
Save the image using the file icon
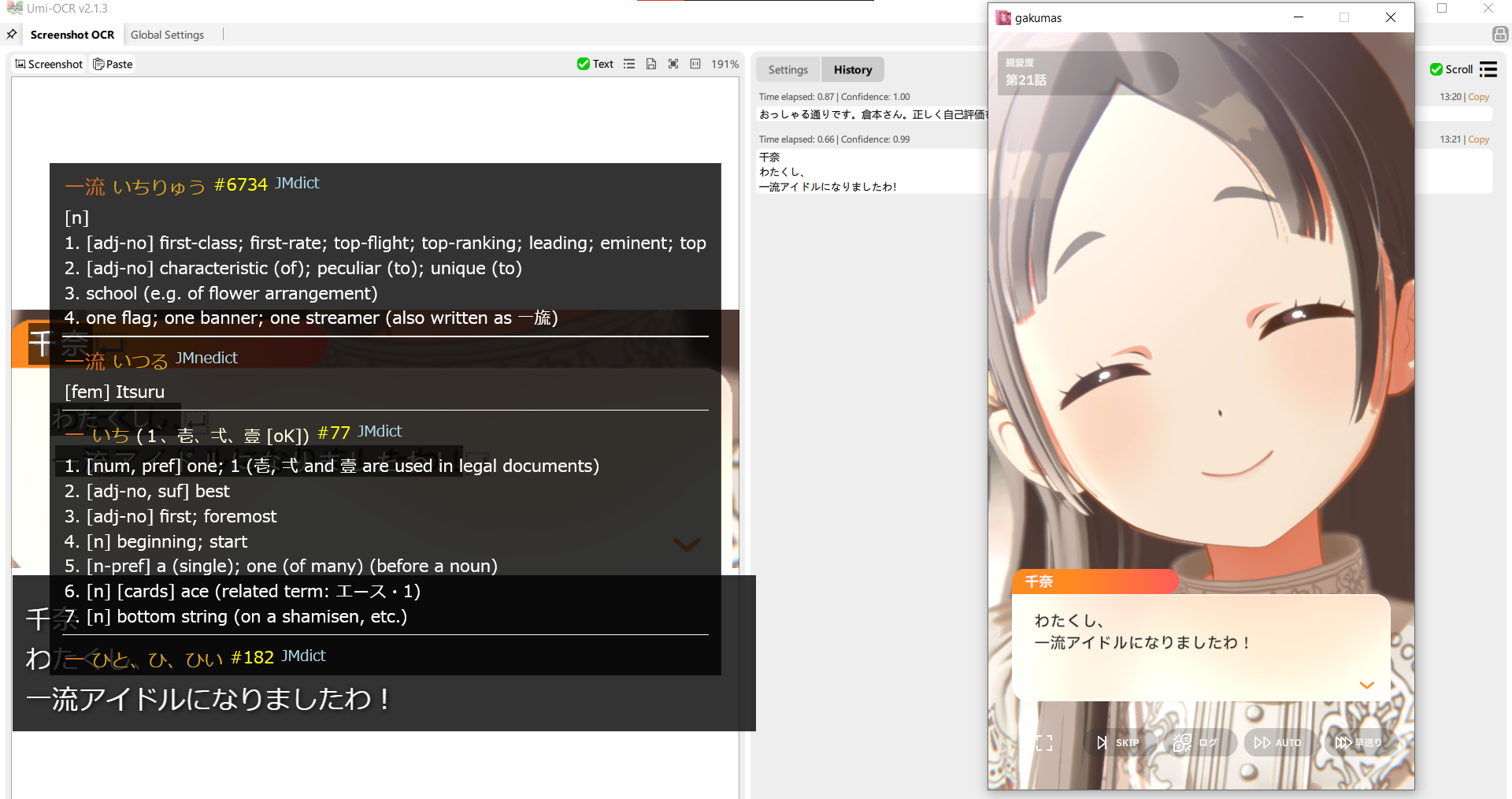click(651, 64)
